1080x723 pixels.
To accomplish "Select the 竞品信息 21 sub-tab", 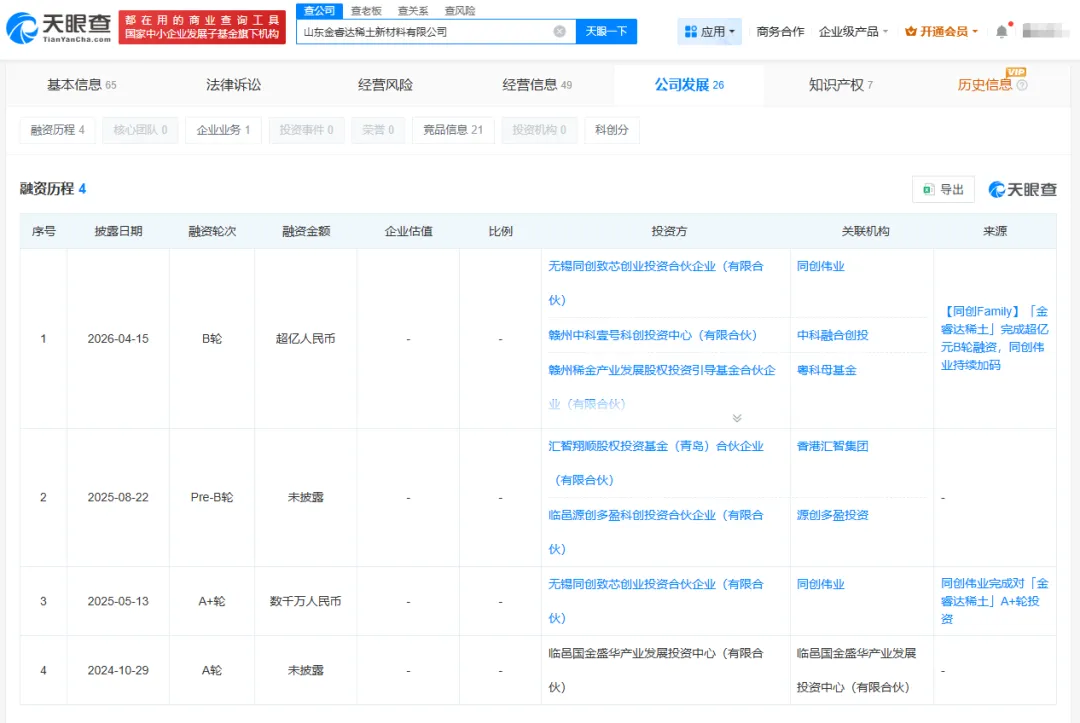I will 453,129.
